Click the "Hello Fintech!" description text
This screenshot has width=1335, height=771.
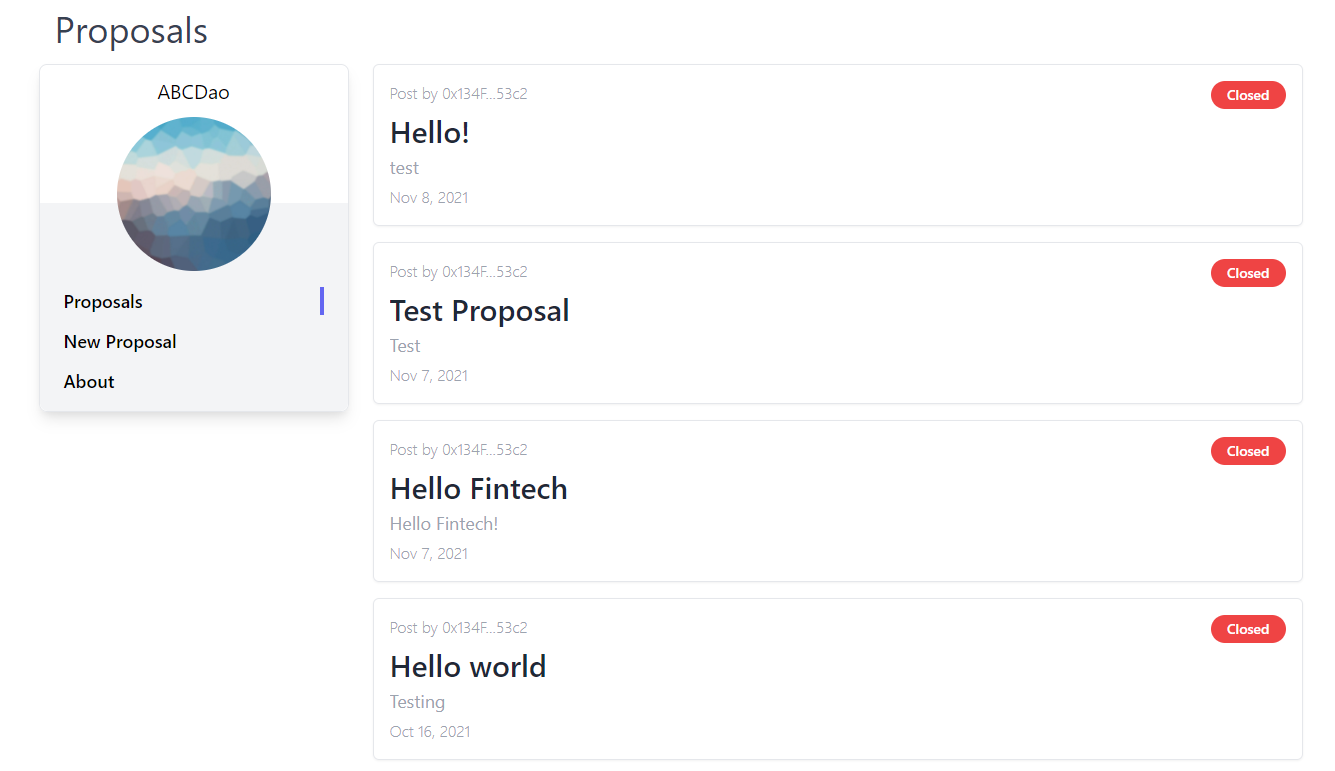[444, 524]
